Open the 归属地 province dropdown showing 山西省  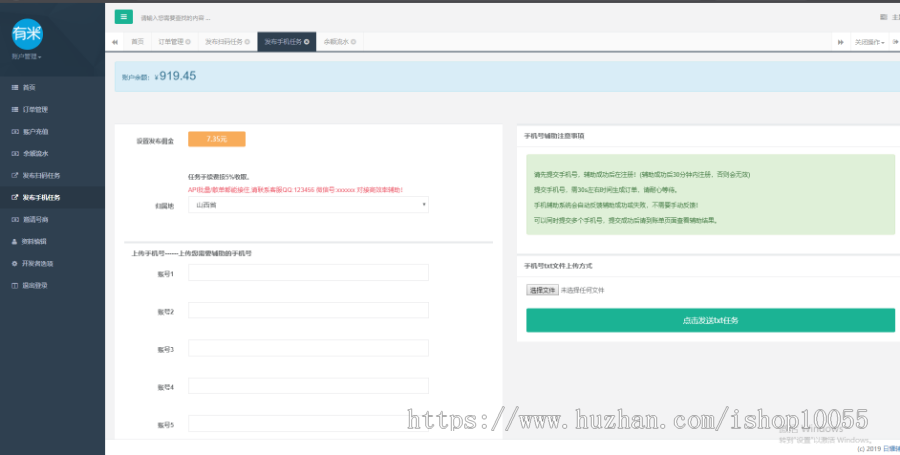click(308, 205)
